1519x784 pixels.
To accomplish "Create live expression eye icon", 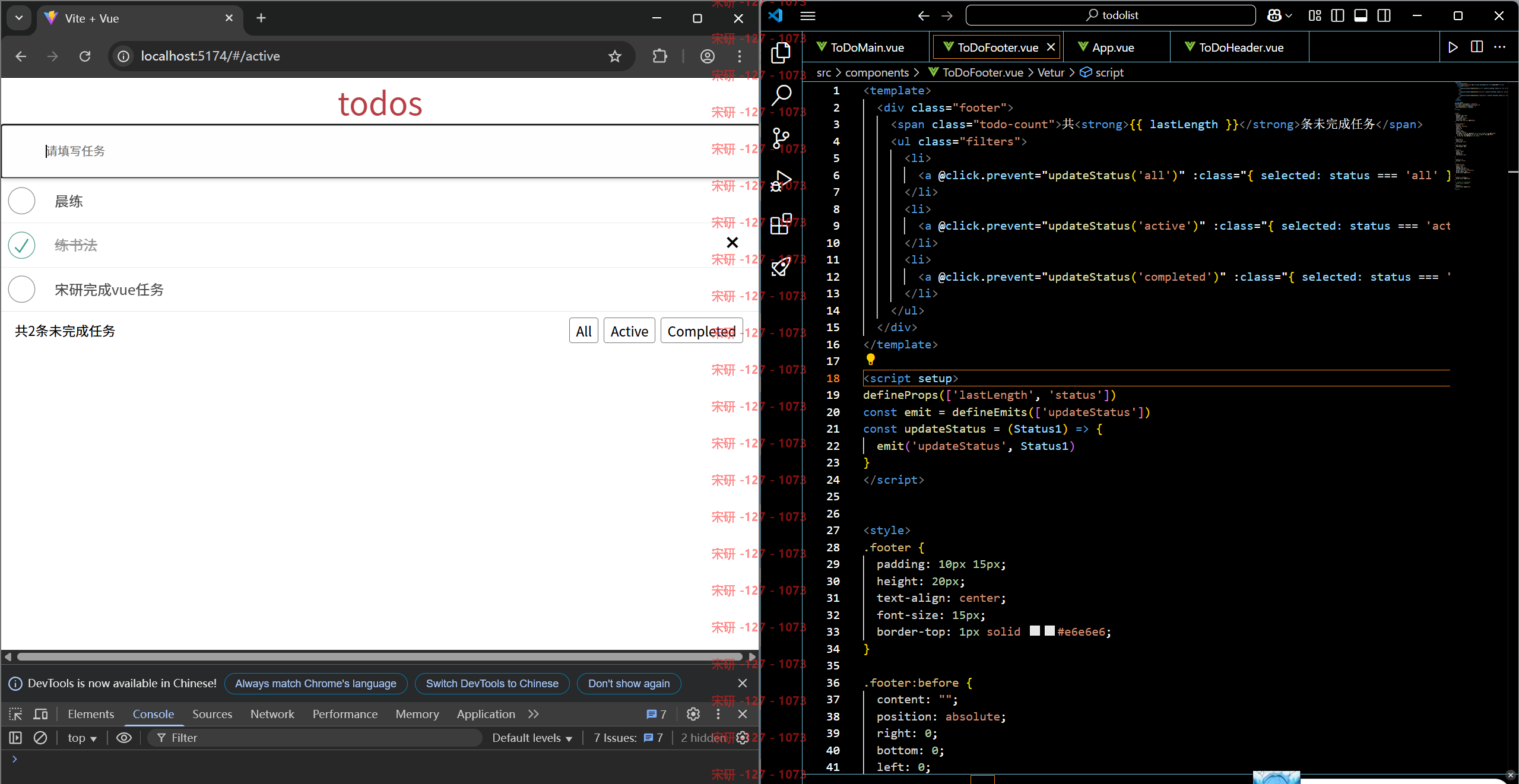I will coord(123,738).
